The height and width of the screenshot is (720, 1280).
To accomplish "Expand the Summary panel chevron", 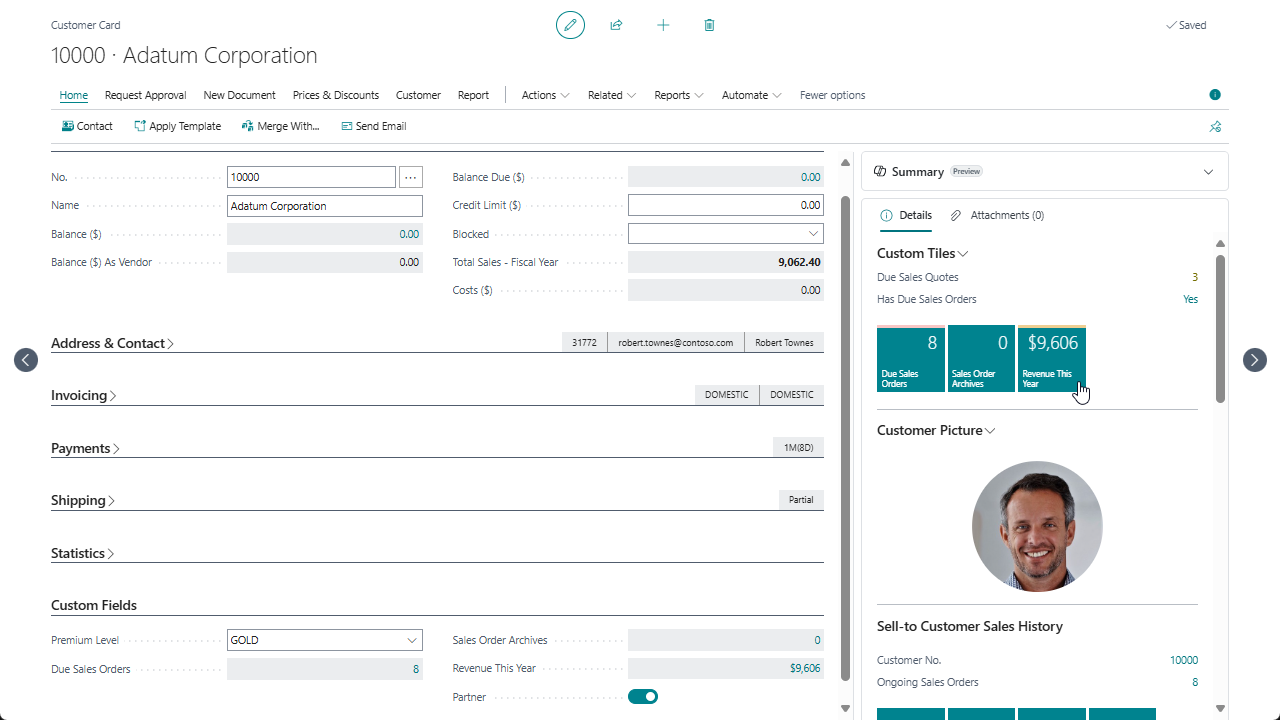I will 1208,172.
